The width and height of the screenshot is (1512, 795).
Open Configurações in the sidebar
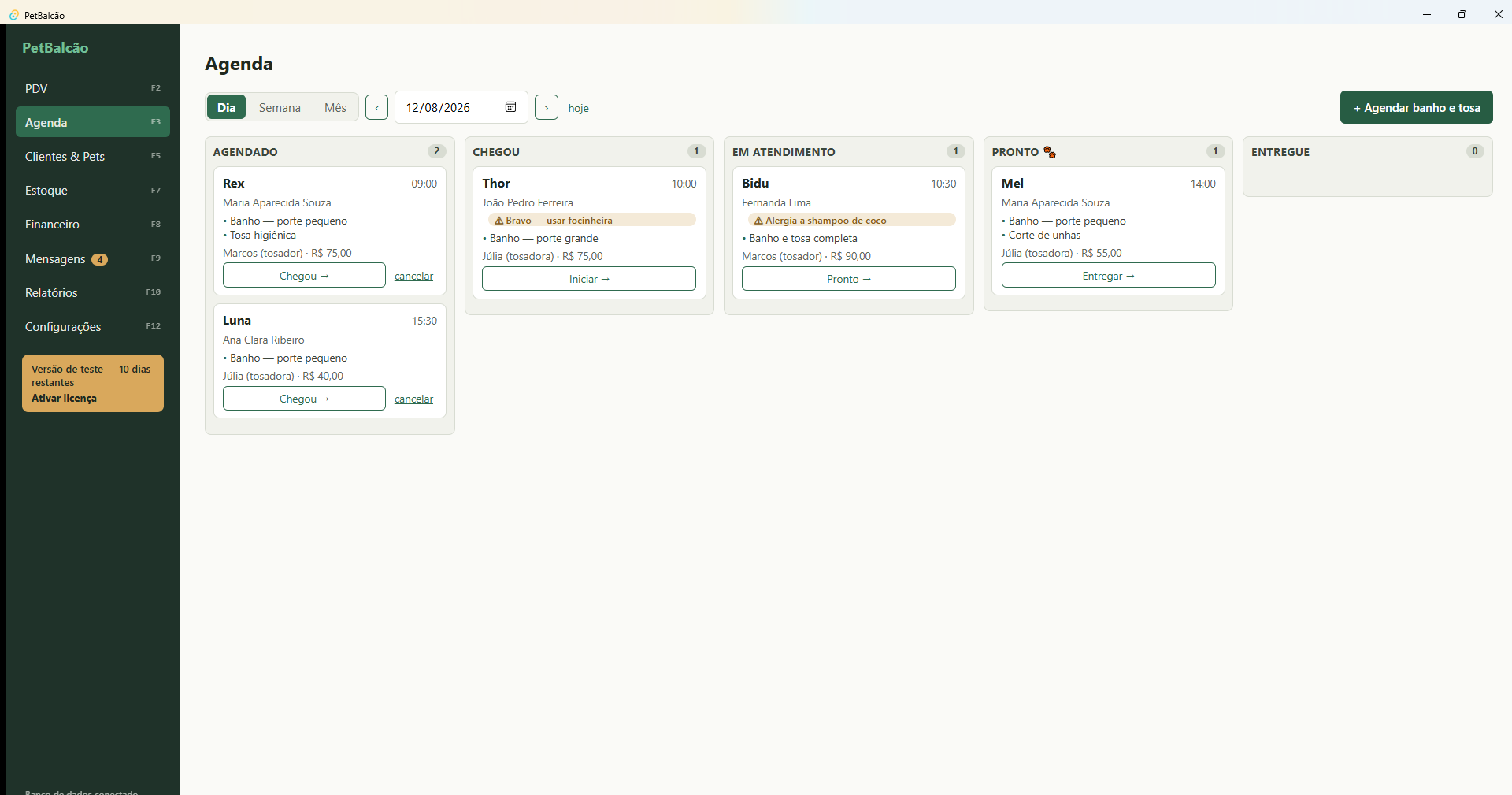93,326
